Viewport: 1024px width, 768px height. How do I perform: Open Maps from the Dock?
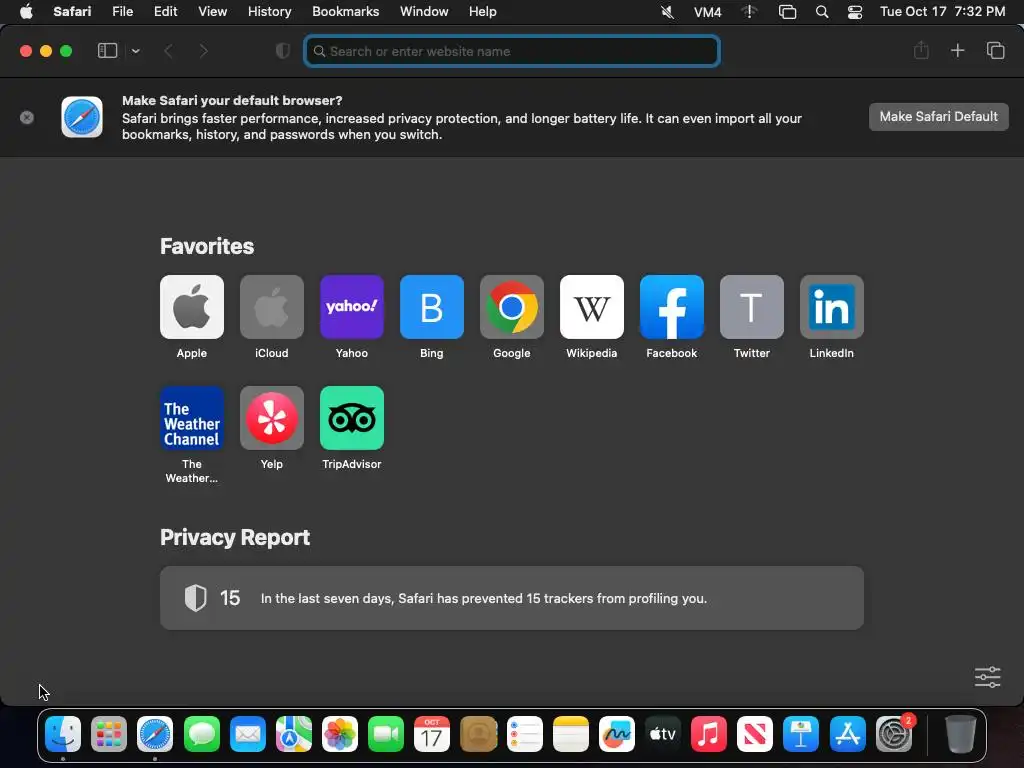click(x=294, y=734)
